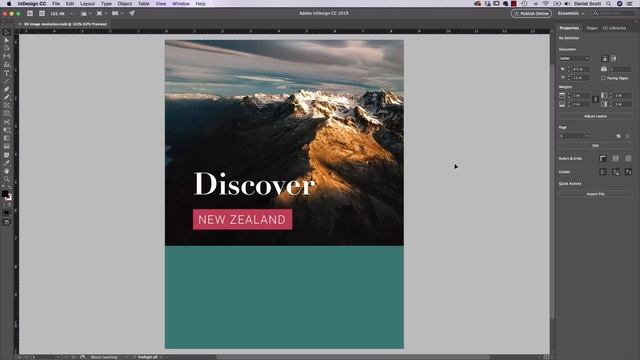Click the Discover heading text on the page

coord(254,184)
